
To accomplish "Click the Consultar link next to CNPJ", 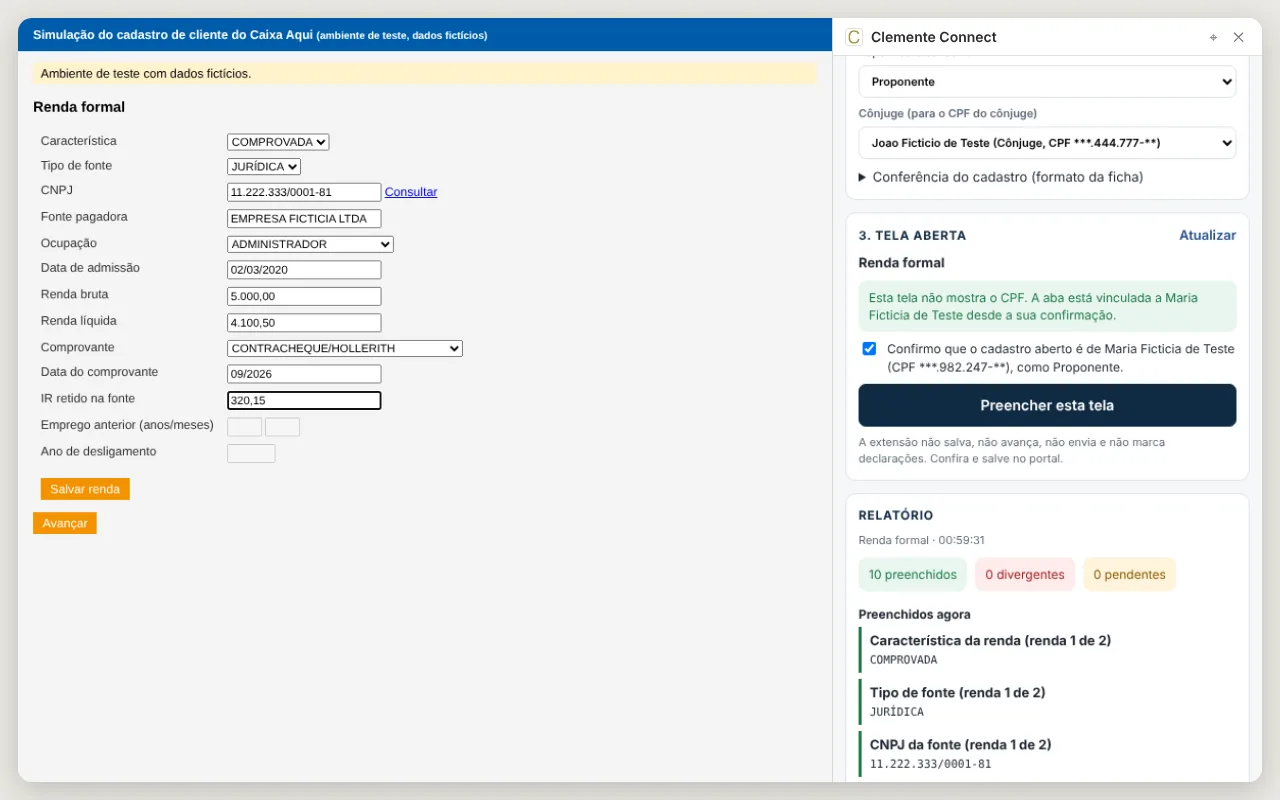I will coord(411,192).
